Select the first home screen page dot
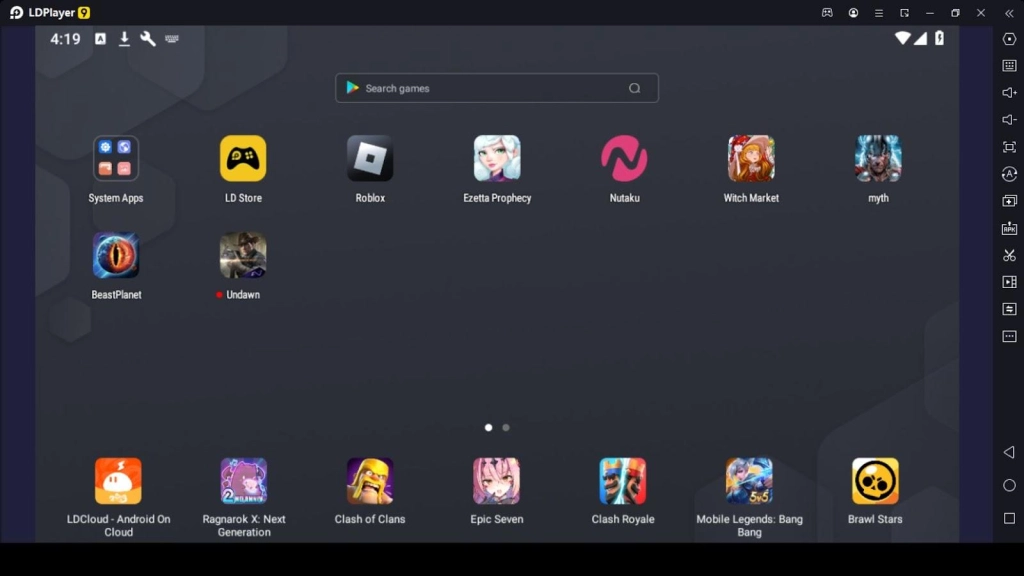 point(488,428)
